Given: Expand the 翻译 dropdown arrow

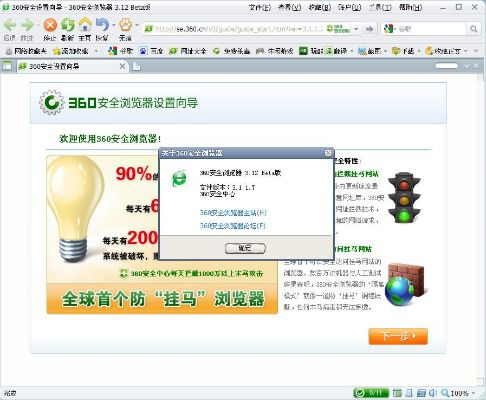Looking at the screenshot, I should point(351,51).
